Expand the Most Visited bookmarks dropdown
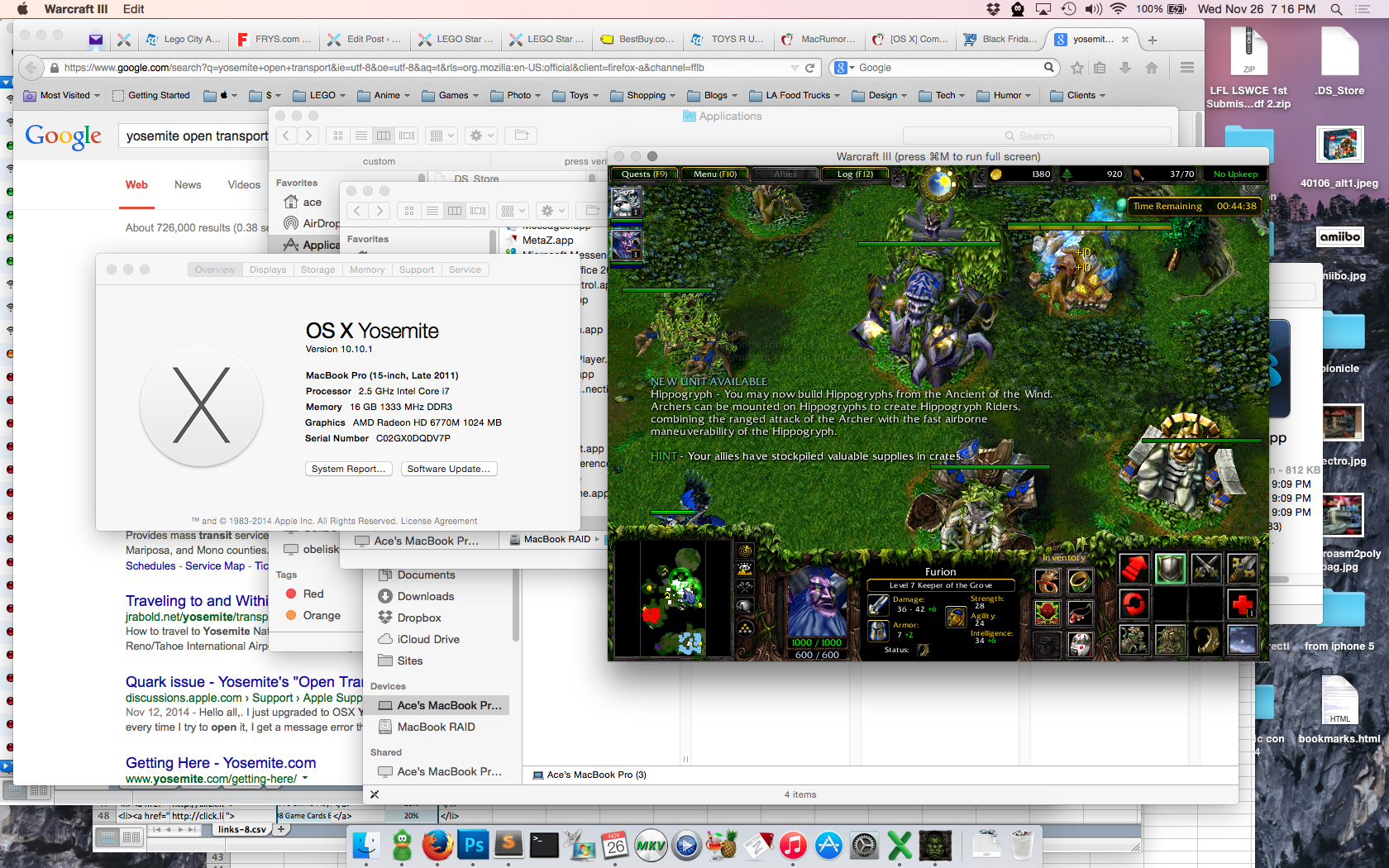The height and width of the screenshot is (868, 1389). coord(62,95)
